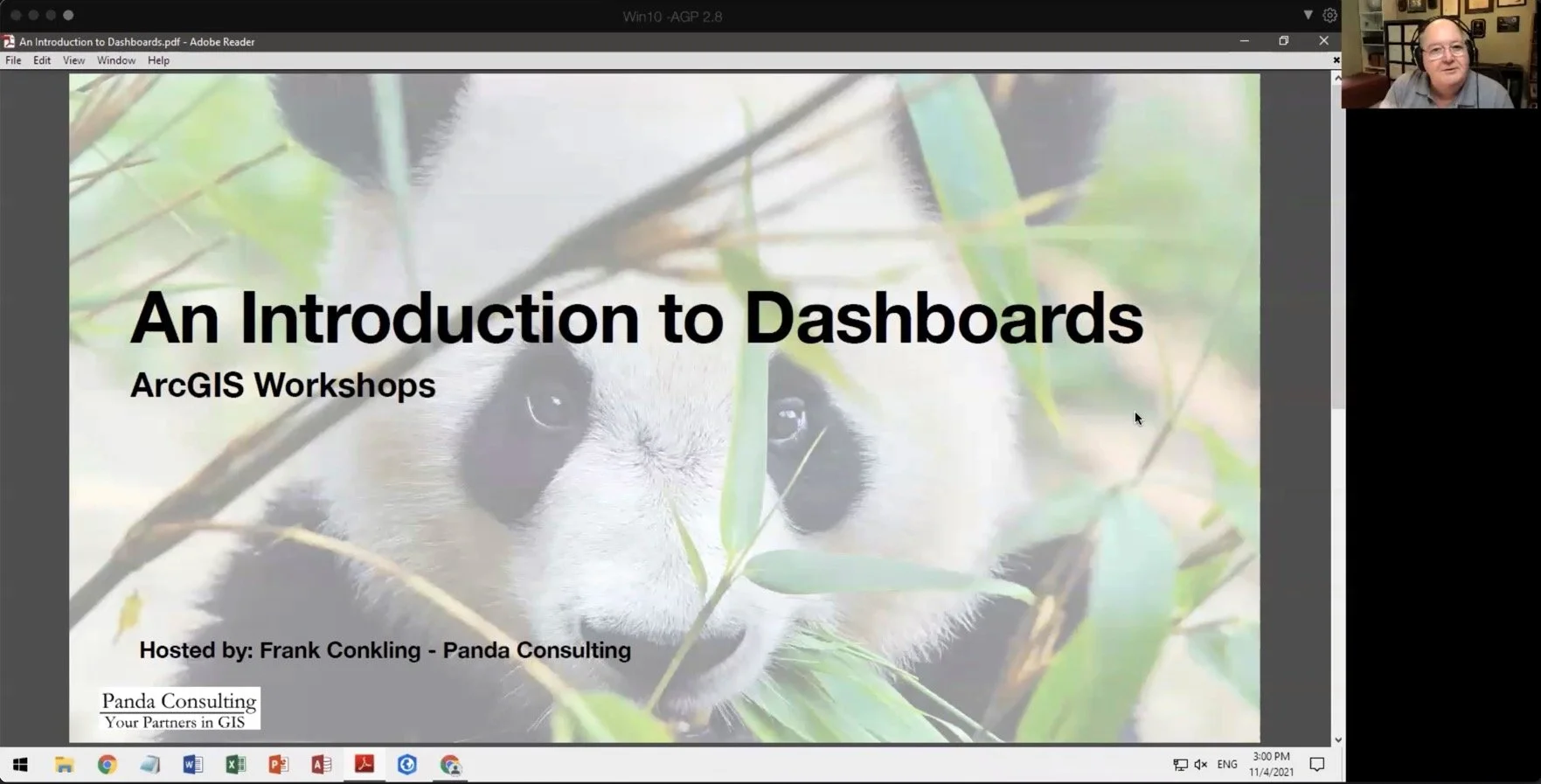Minimize the Adobe Reader window
Image resolution: width=1541 pixels, height=784 pixels.
(x=1244, y=41)
